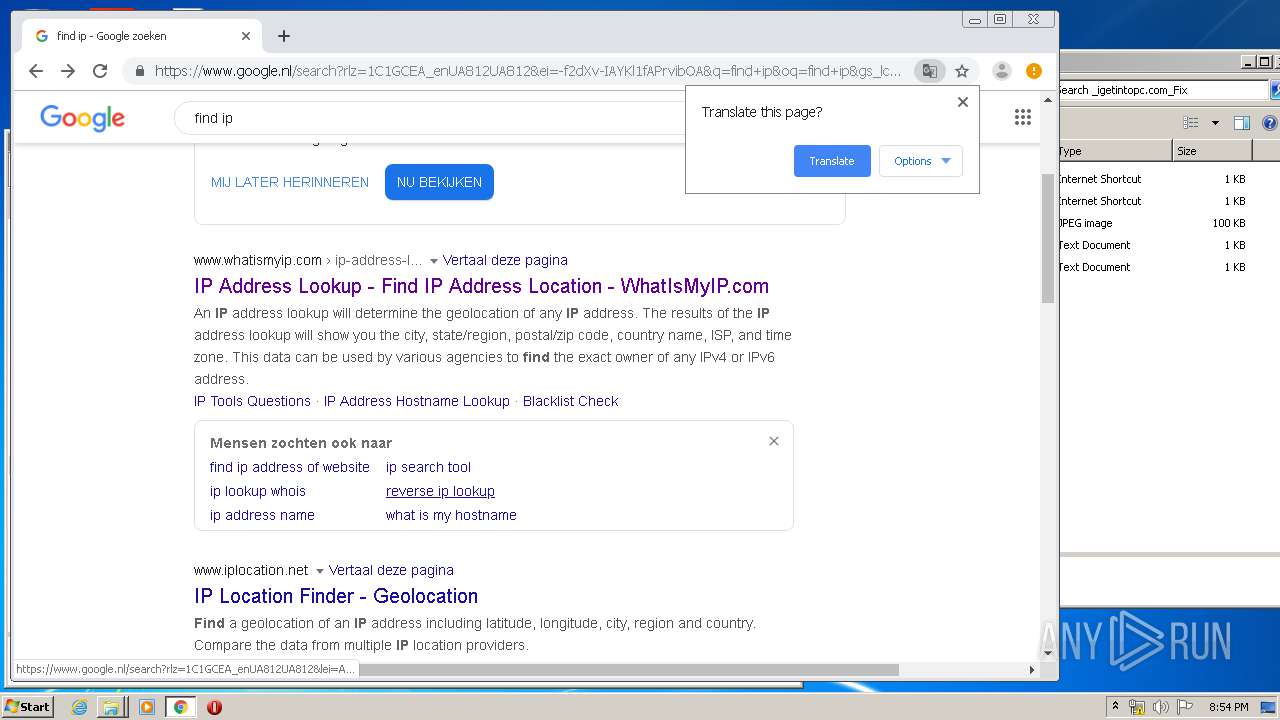Image resolution: width=1280 pixels, height=720 pixels.
Task: Open the 'IP Address Hostname Lookup' sitelink
Action: coord(417,401)
